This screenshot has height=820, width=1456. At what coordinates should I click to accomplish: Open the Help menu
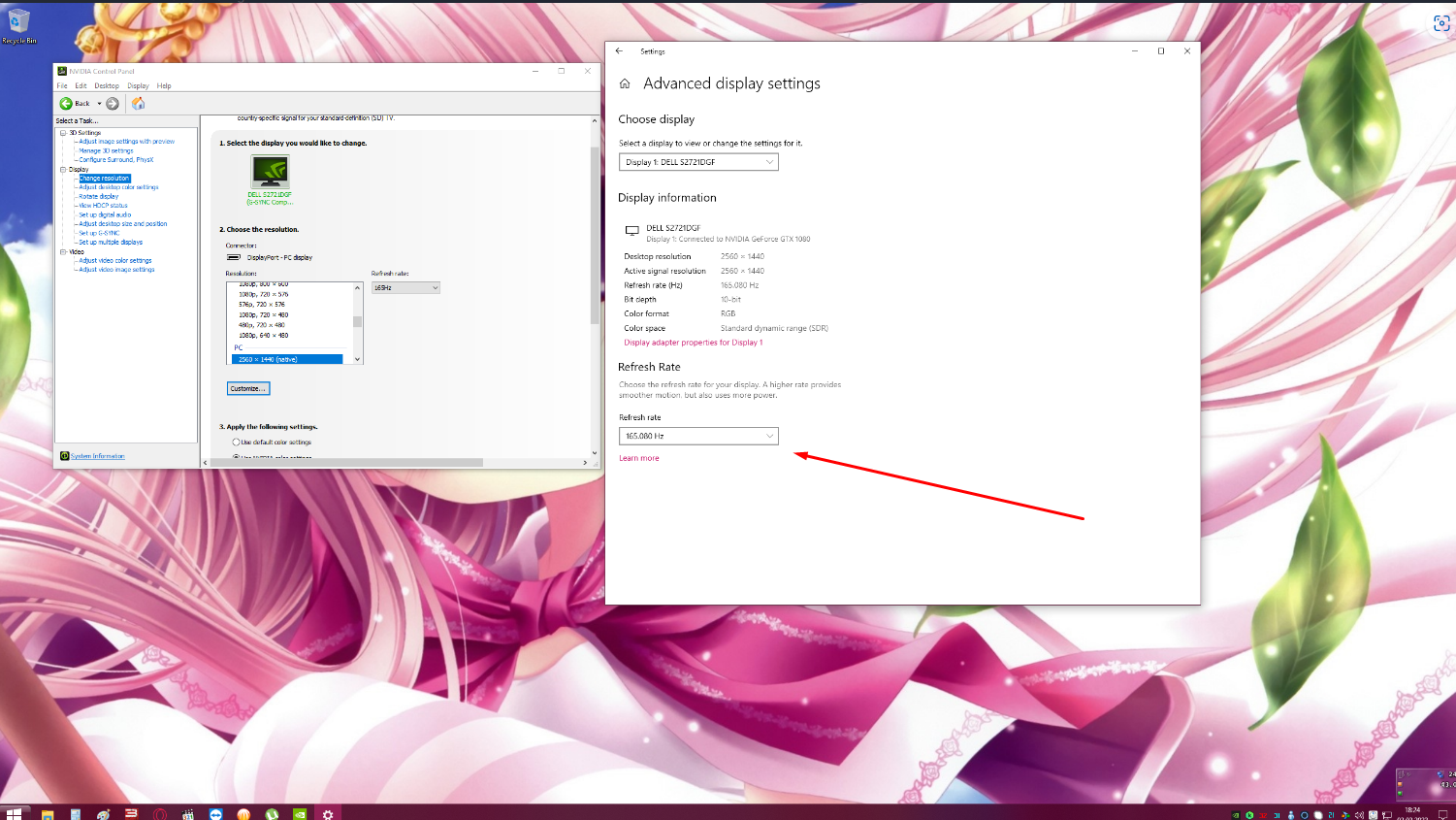click(x=164, y=86)
